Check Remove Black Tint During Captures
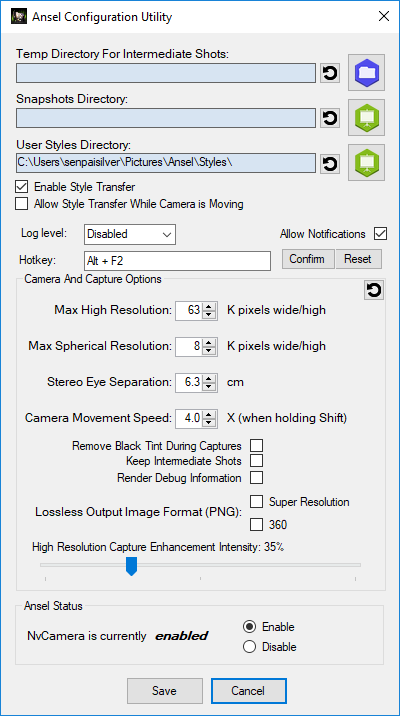The image size is (400, 716). click(x=257, y=446)
